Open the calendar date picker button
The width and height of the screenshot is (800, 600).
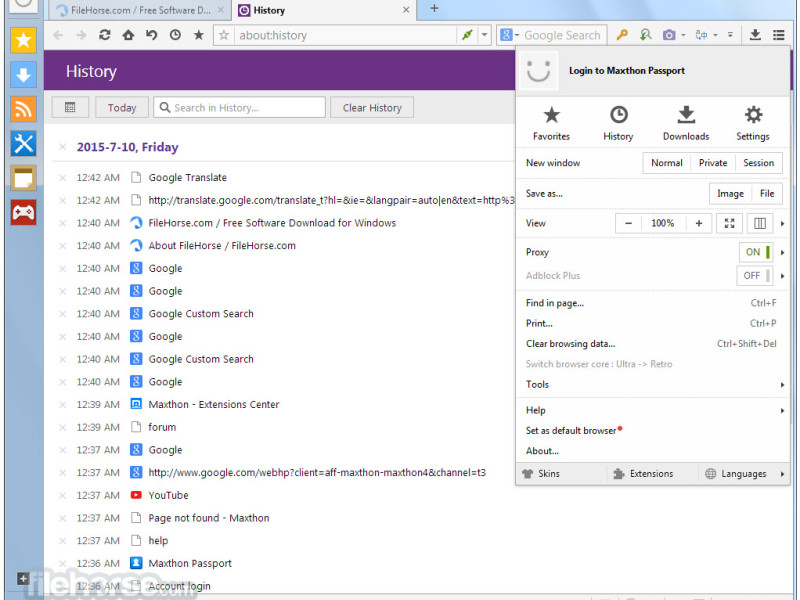[70, 108]
